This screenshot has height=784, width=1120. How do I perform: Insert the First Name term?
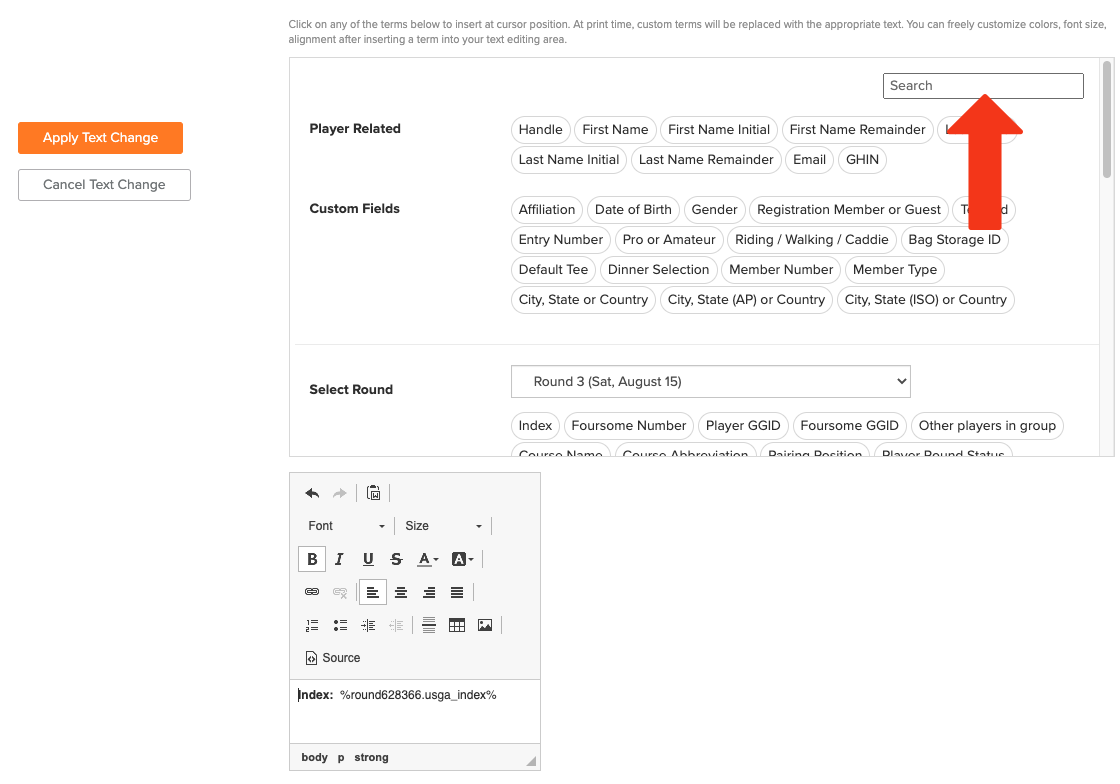(x=615, y=130)
